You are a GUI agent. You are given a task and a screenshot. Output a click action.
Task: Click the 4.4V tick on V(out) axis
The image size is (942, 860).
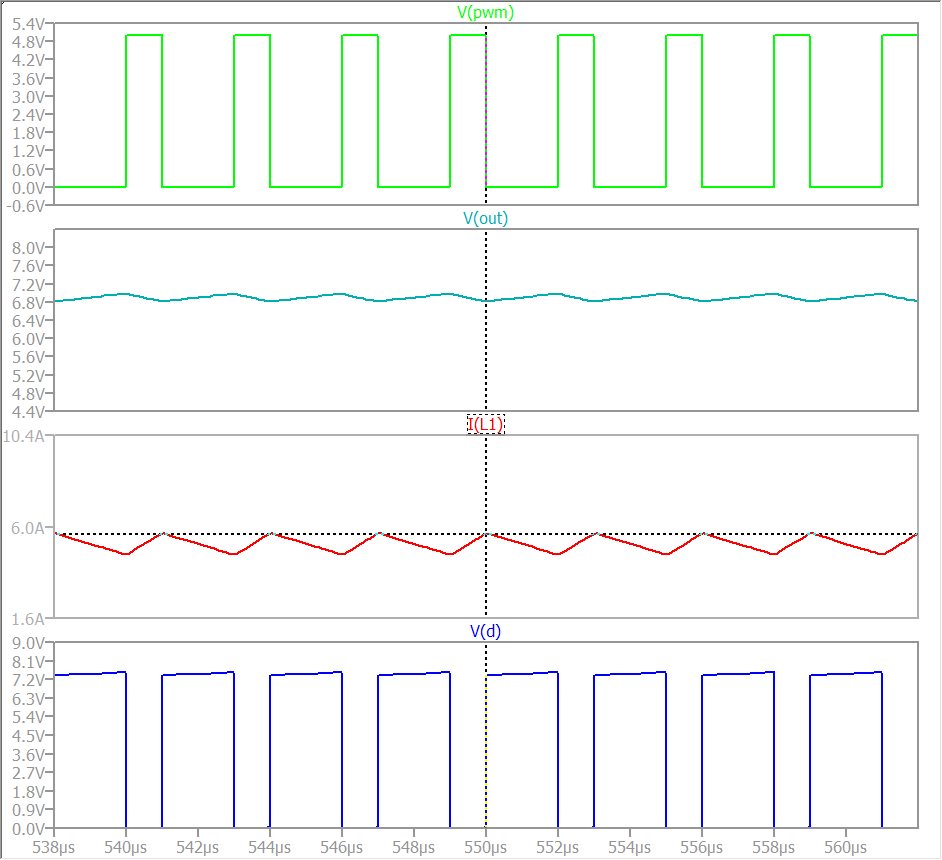tap(28, 413)
